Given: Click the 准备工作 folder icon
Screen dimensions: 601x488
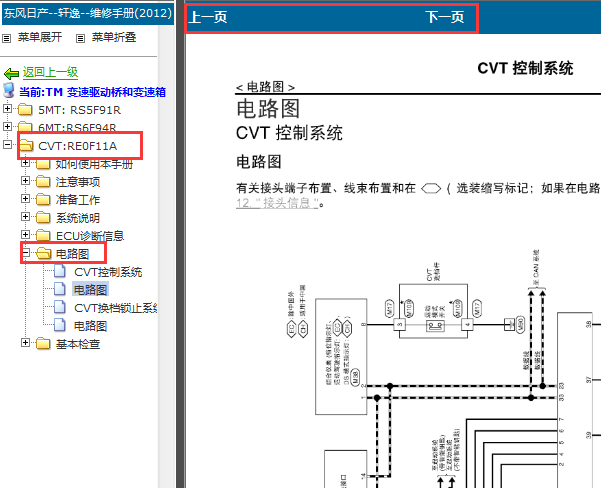Looking at the screenshot, I should tap(43, 199).
